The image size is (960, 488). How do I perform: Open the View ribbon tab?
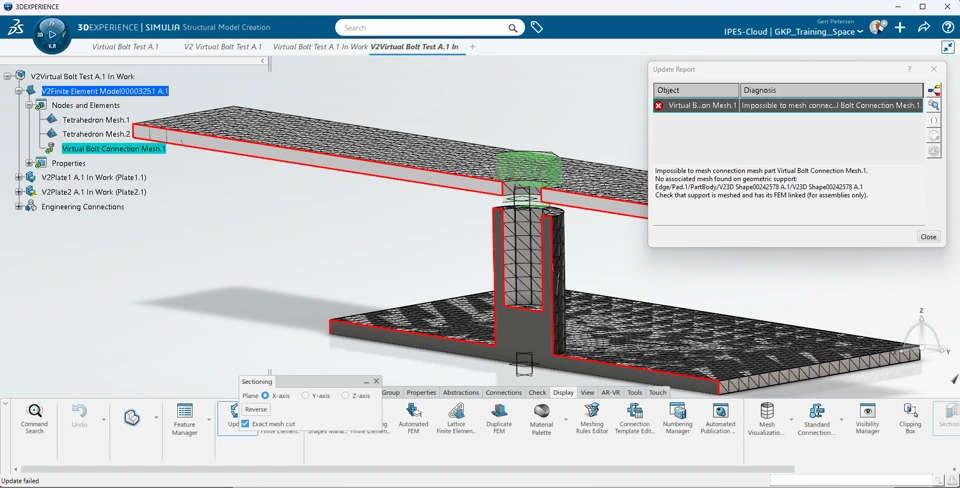pos(587,392)
